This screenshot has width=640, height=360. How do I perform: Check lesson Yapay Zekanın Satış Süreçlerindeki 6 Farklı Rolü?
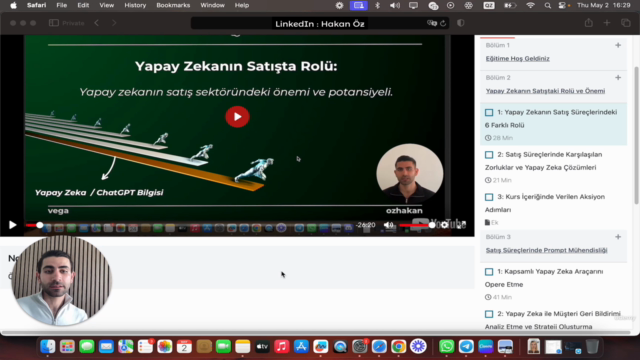(x=489, y=112)
